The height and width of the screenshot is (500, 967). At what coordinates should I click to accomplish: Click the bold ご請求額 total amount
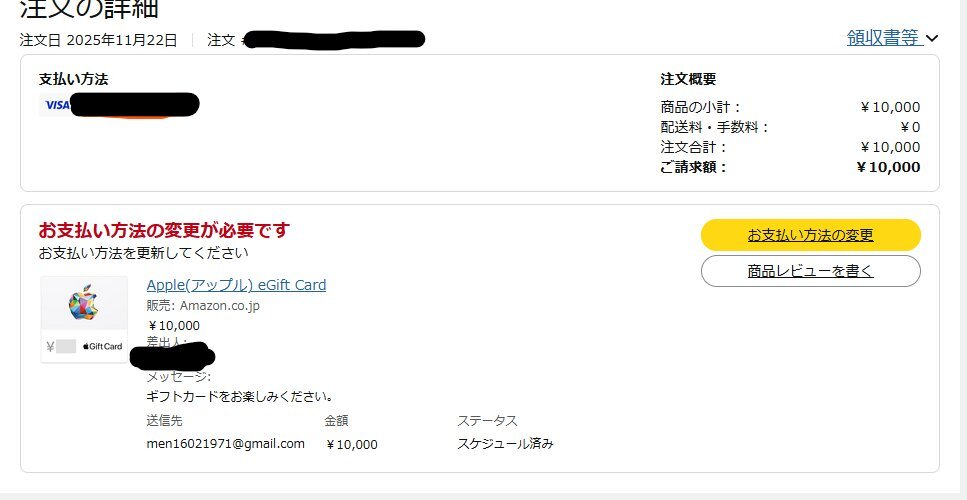tap(888, 167)
